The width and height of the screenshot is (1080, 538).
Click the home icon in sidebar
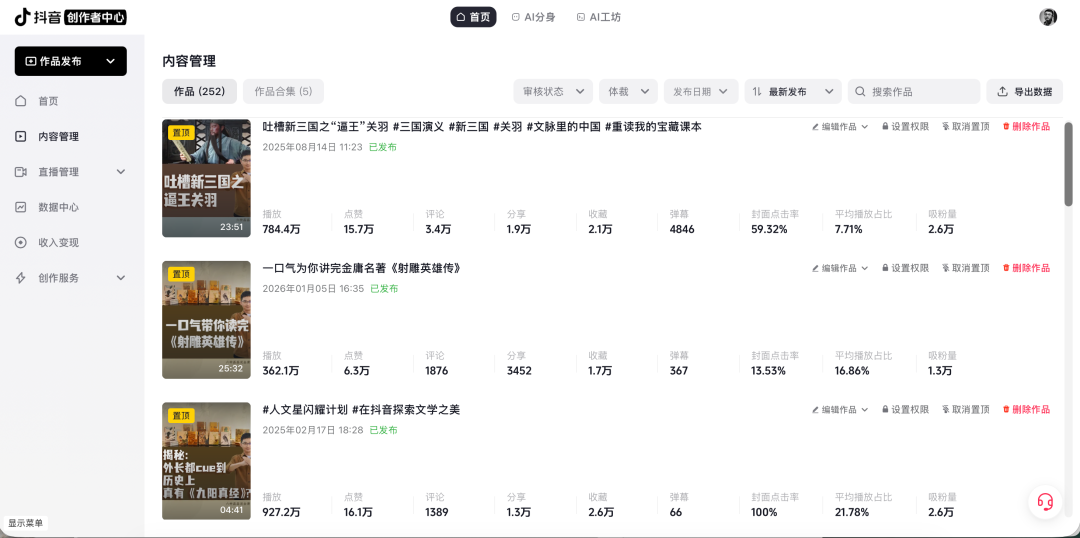point(21,101)
